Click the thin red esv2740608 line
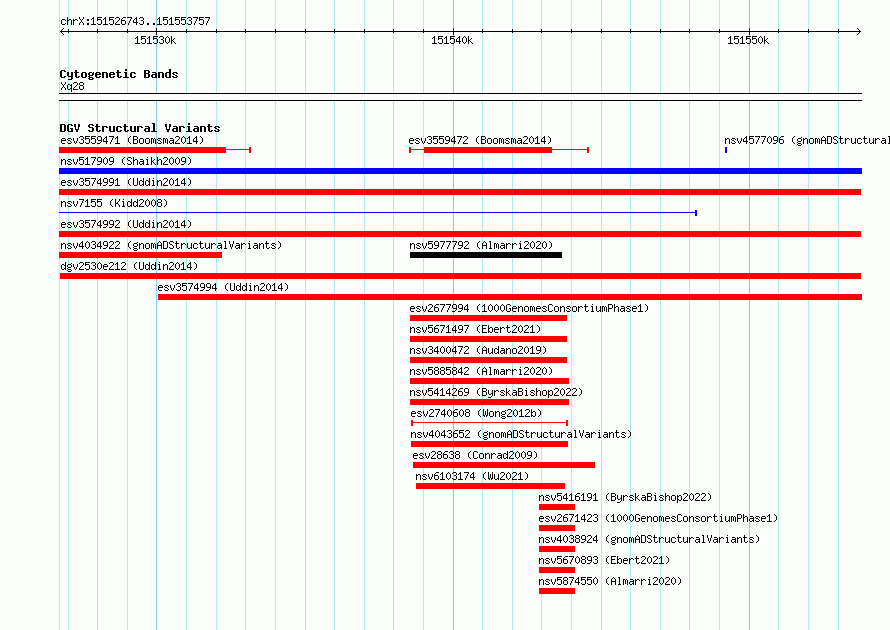Viewport: 890px width, 630px height. click(x=489, y=423)
